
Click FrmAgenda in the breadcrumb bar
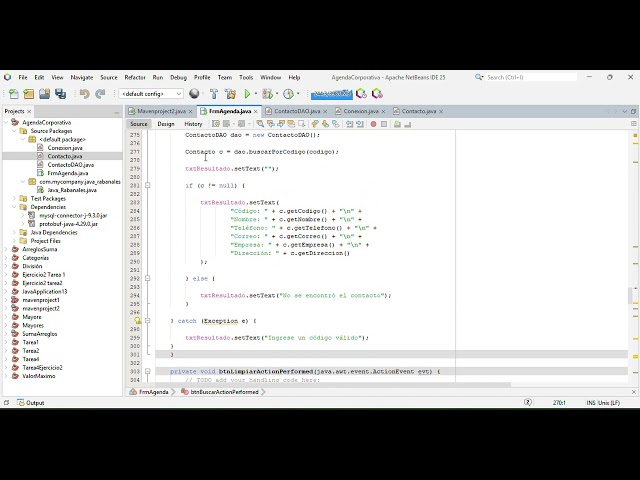(153, 392)
